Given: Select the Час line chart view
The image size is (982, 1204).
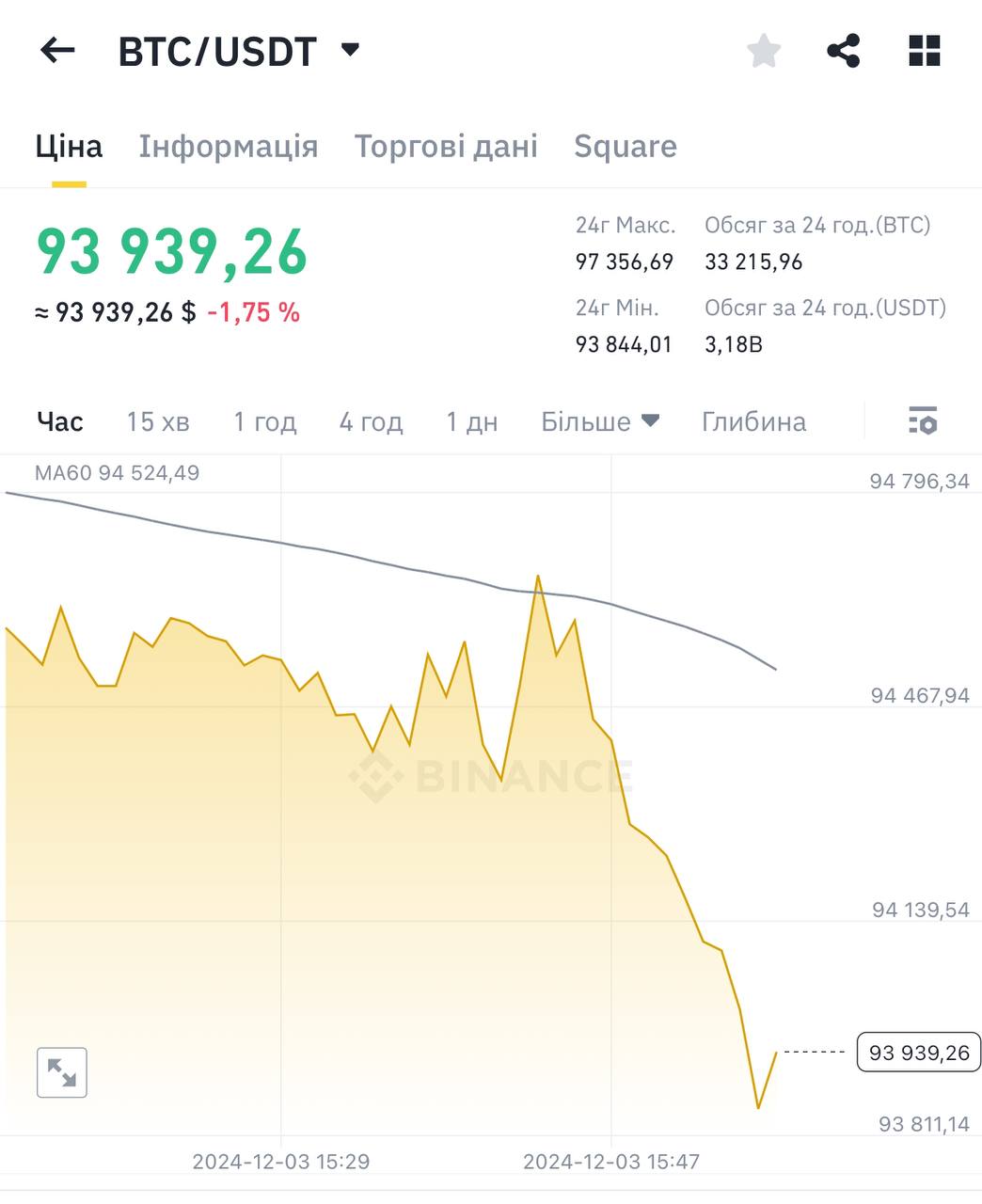Looking at the screenshot, I should (60, 421).
